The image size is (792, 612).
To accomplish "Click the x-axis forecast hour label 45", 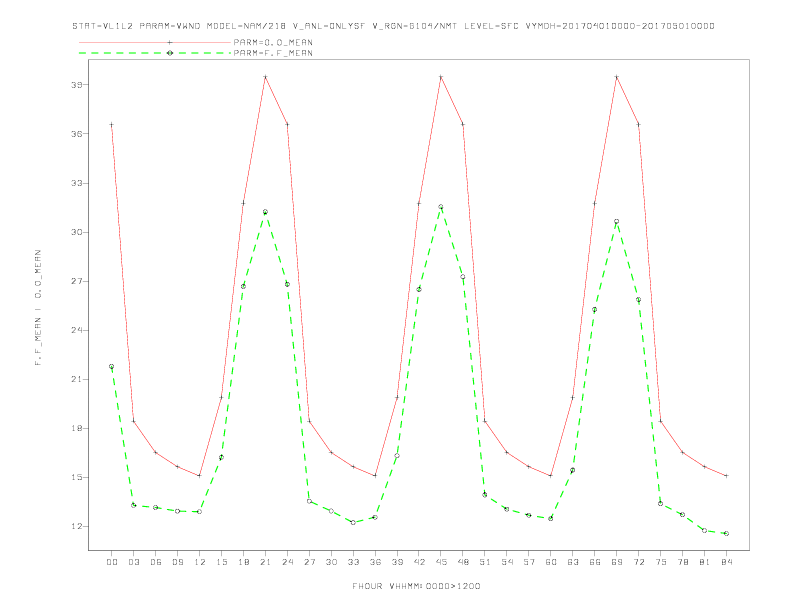I will 441,562.
